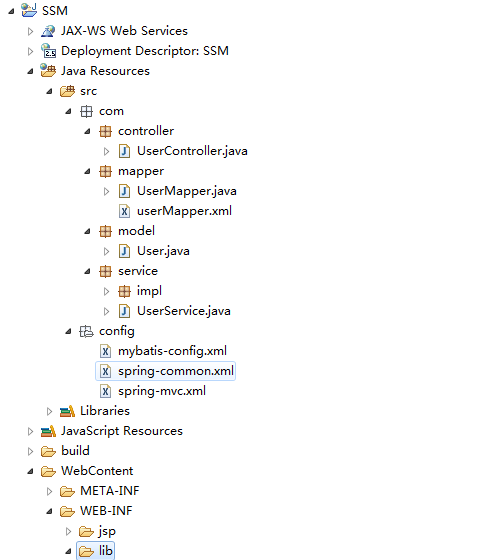Image resolution: width=499 pixels, height=560 pixels.
Task: Click the WEB-INF folder icon
Action: [x=67, y=511]
